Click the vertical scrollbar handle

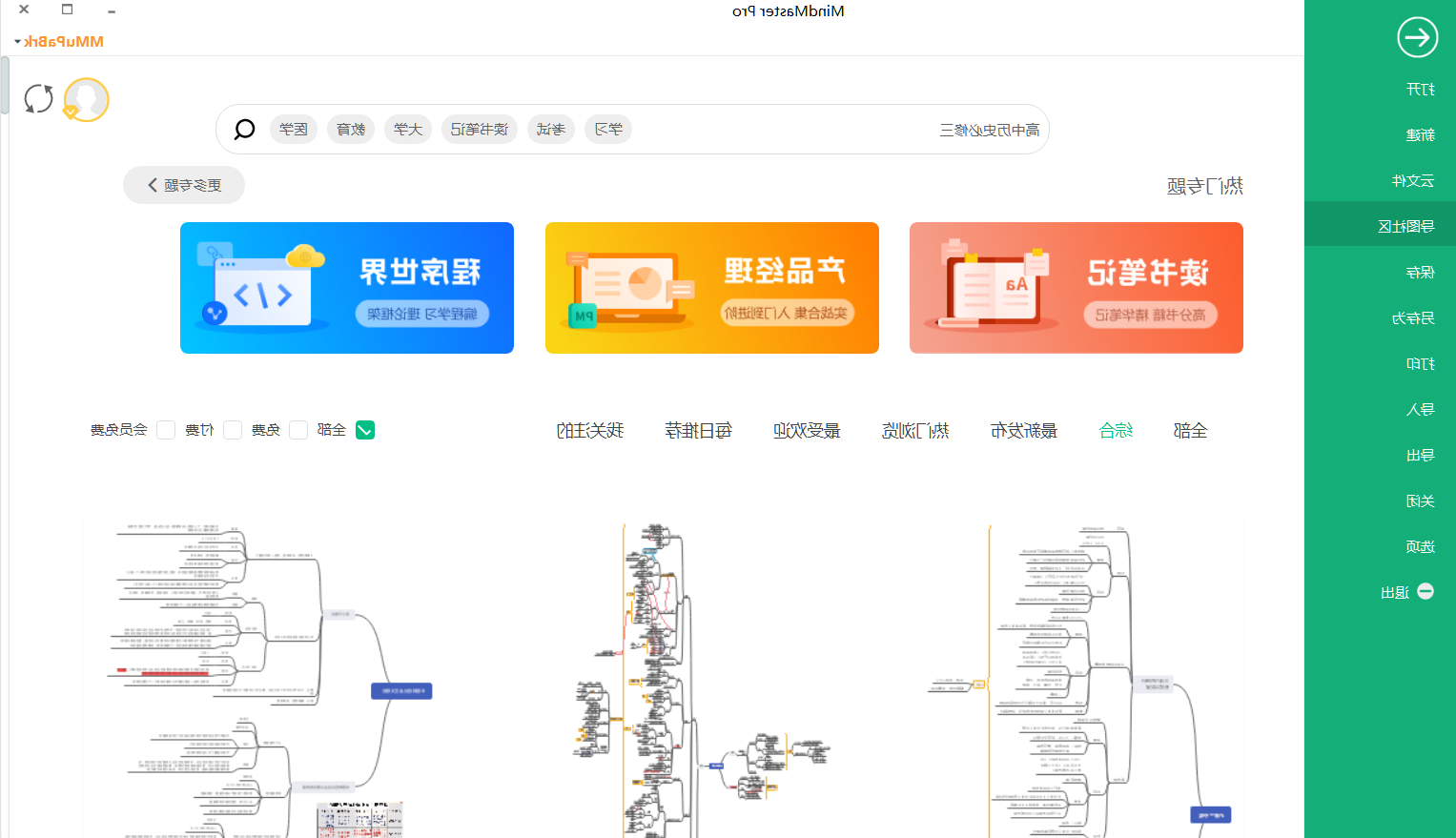[5, 86]
